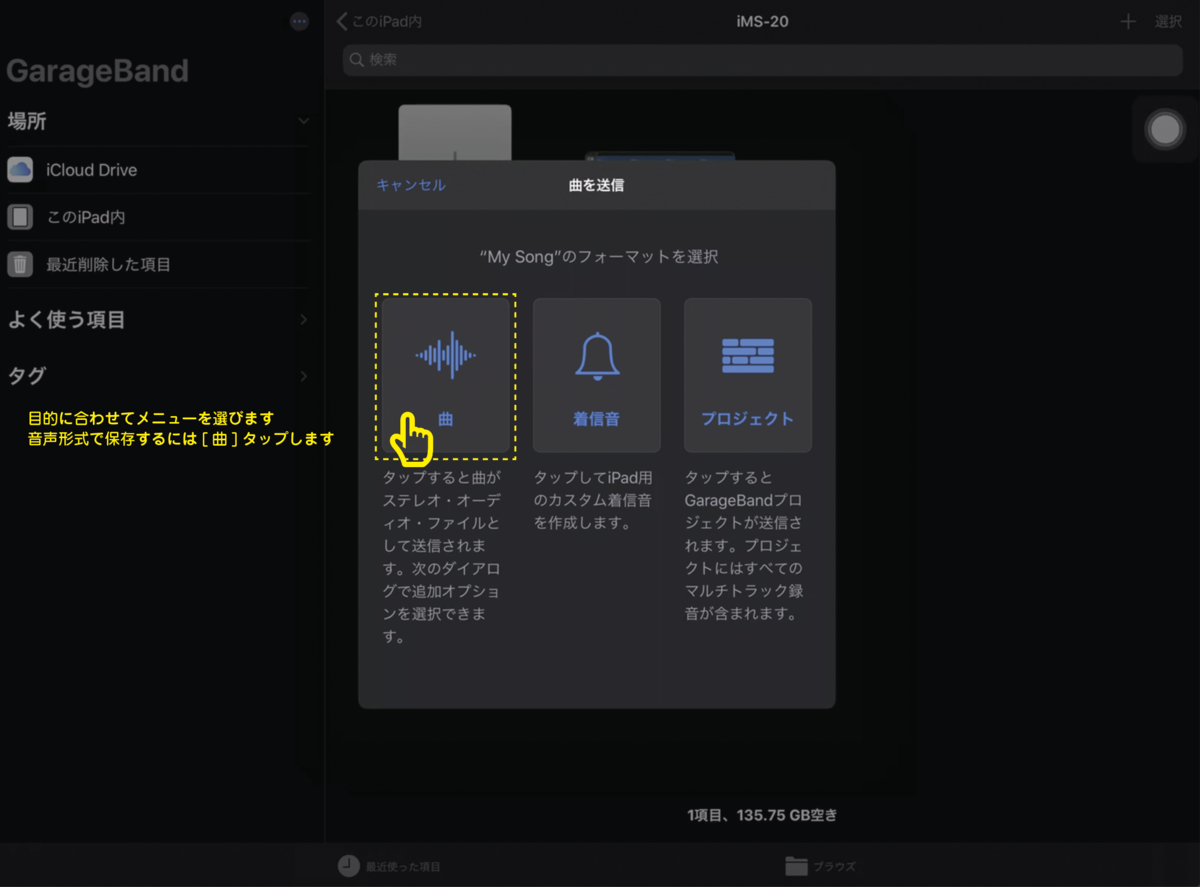Image resolution: width=1200 pixels, height=887 pixels.
Task: Go back to このiPad内 folder
Action: (379, 21)
